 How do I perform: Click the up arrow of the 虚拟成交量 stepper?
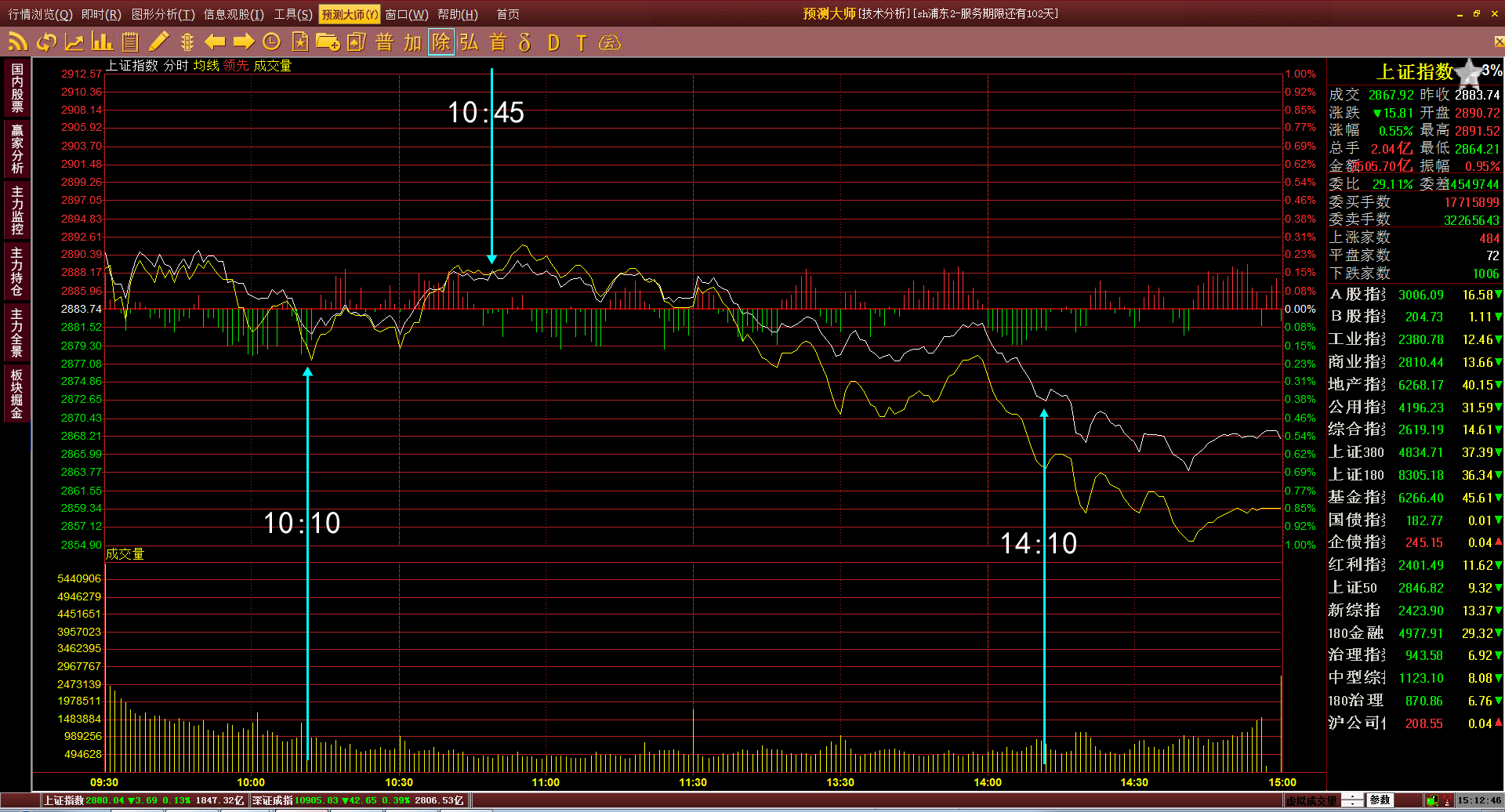(x=1353, y=797)
